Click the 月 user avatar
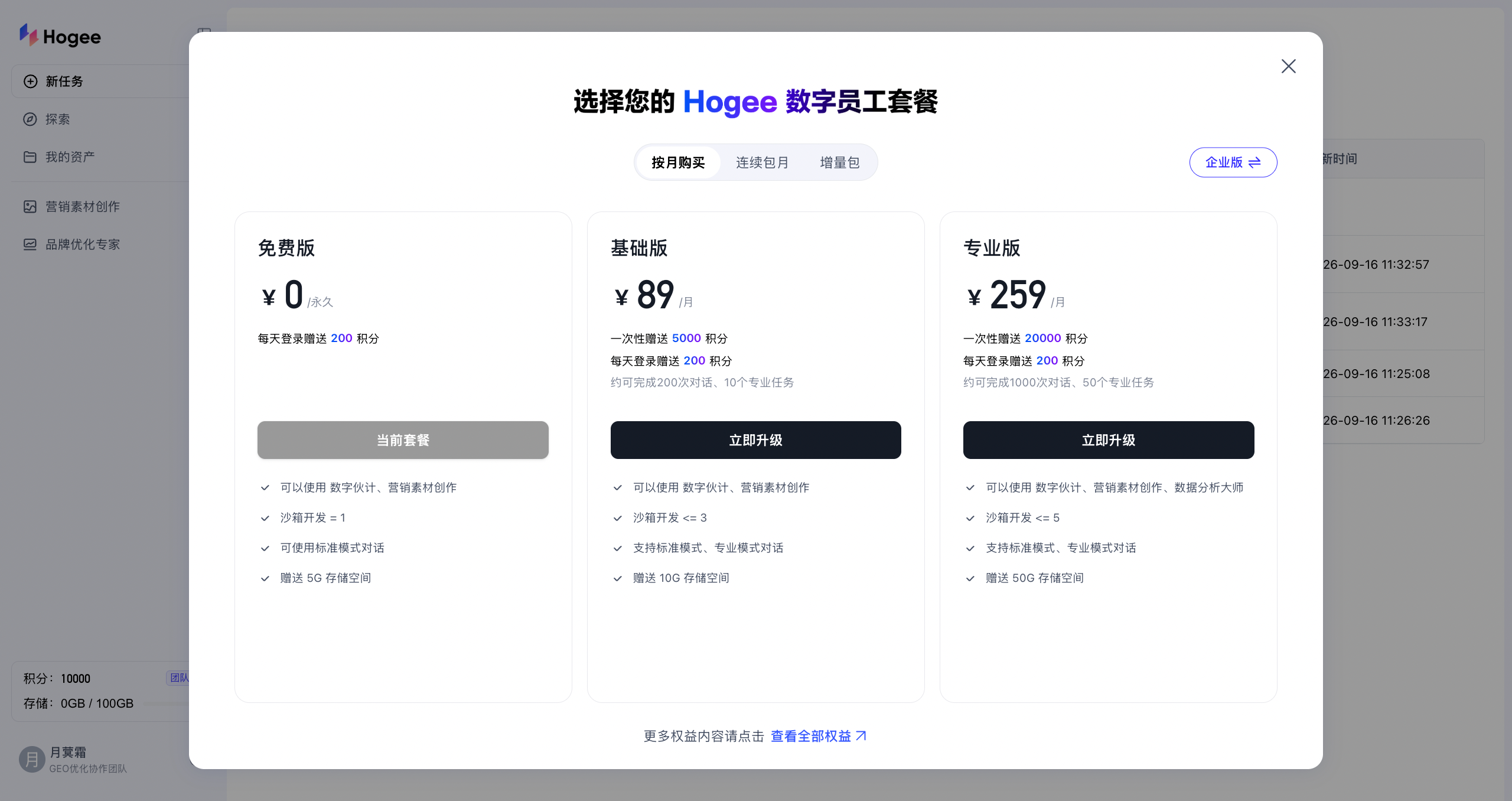This screenshot has width=1512, height=801. point(32,760)
